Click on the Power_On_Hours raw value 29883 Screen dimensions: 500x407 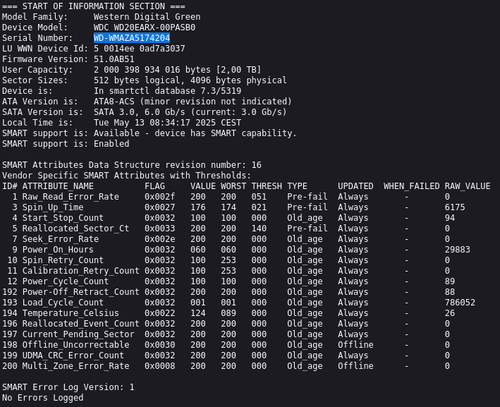click(x=457, y=250)
